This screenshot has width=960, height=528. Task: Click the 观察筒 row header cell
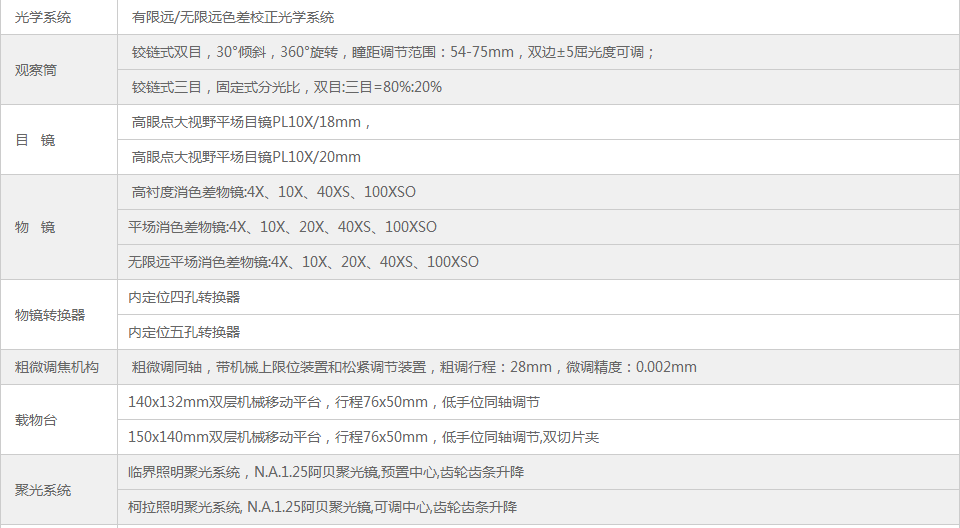click(36, 70)
